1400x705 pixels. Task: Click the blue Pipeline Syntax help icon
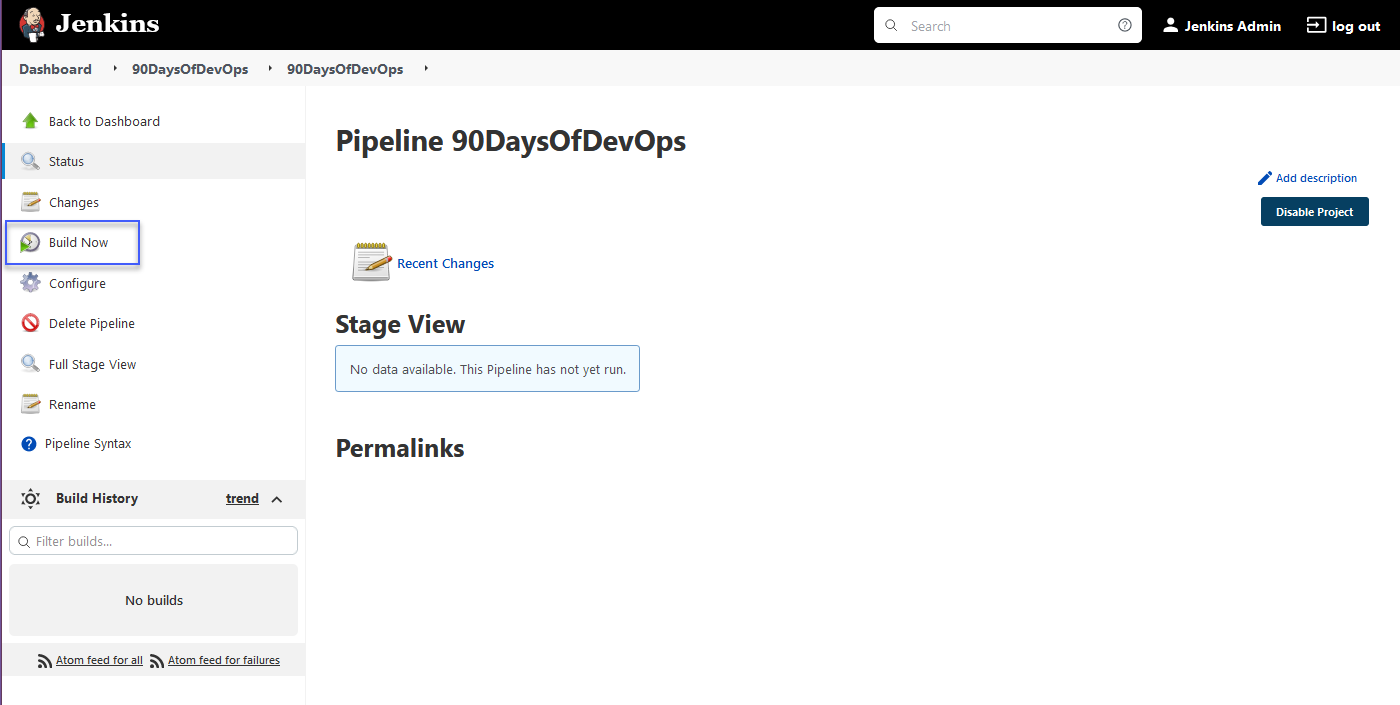tap(28, 444)
